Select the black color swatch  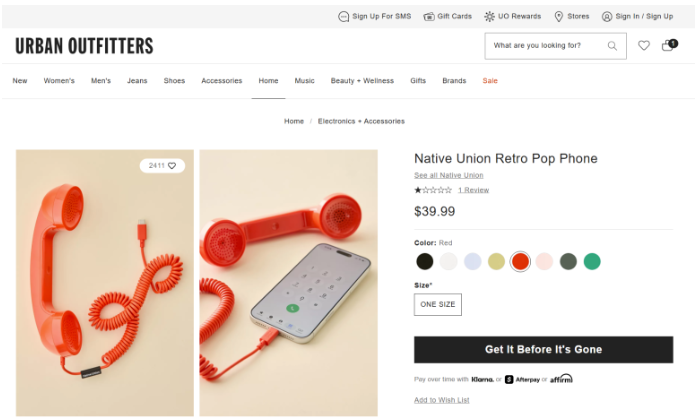[425, 261]
